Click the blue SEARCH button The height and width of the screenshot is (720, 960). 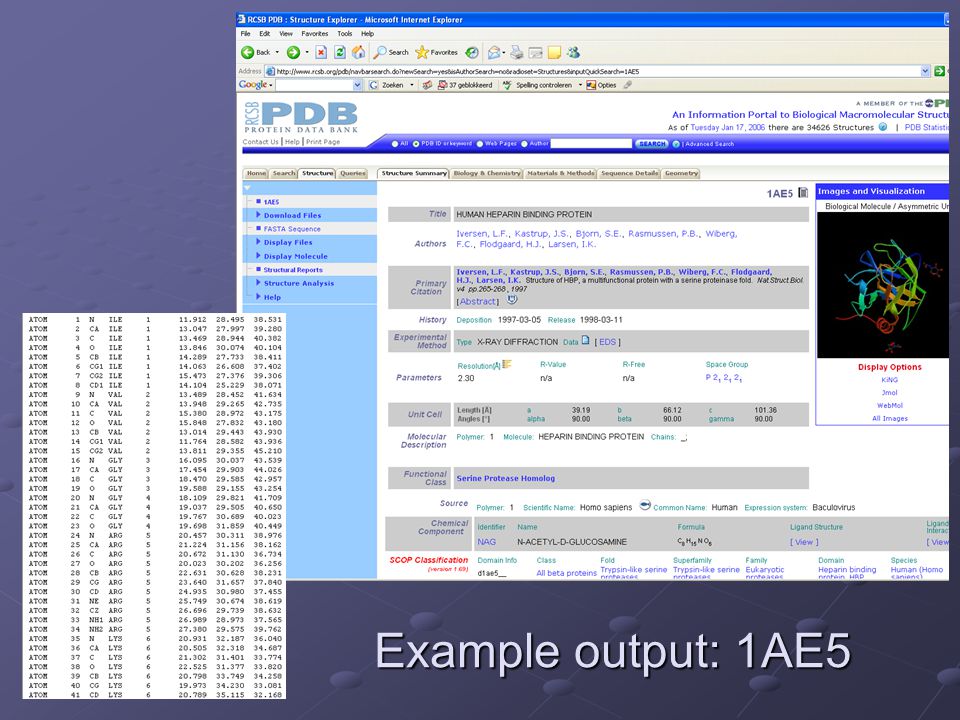click(651, 144)
